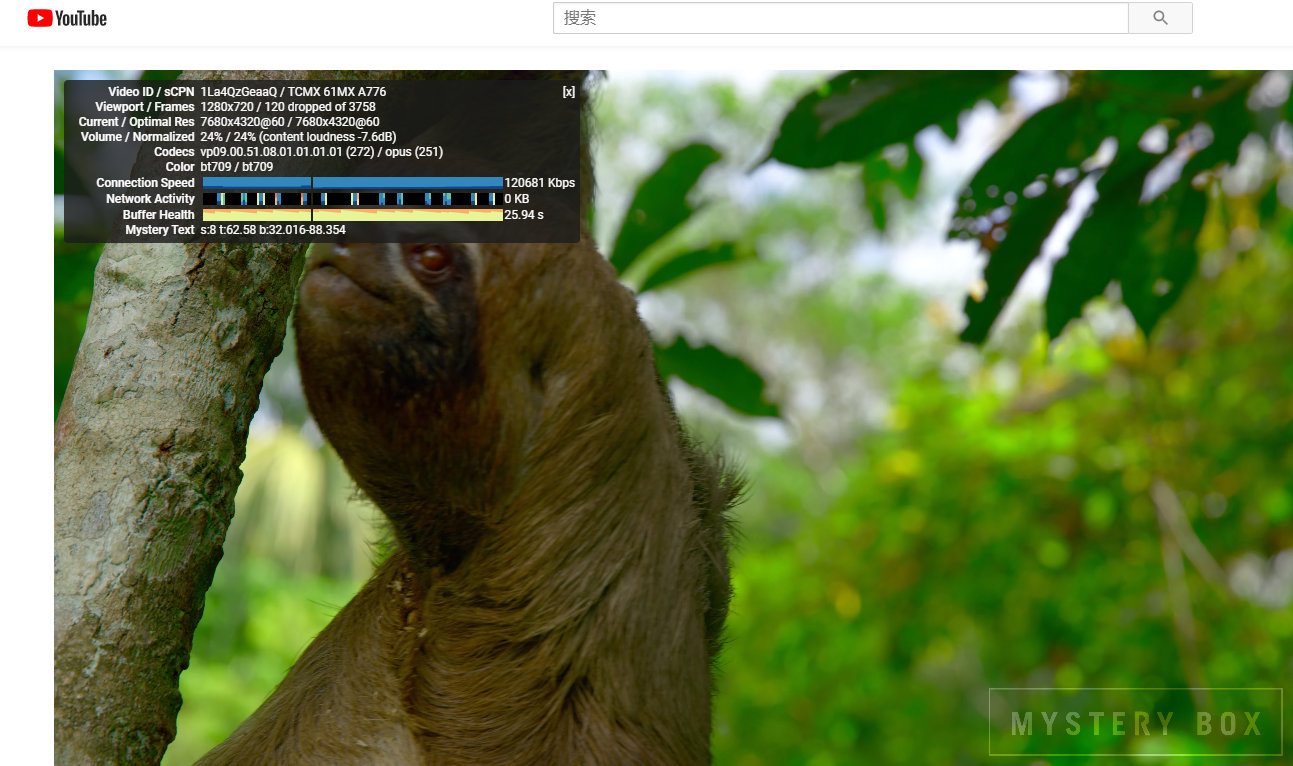Click the Buffer Health graph bar

[352, 215]
